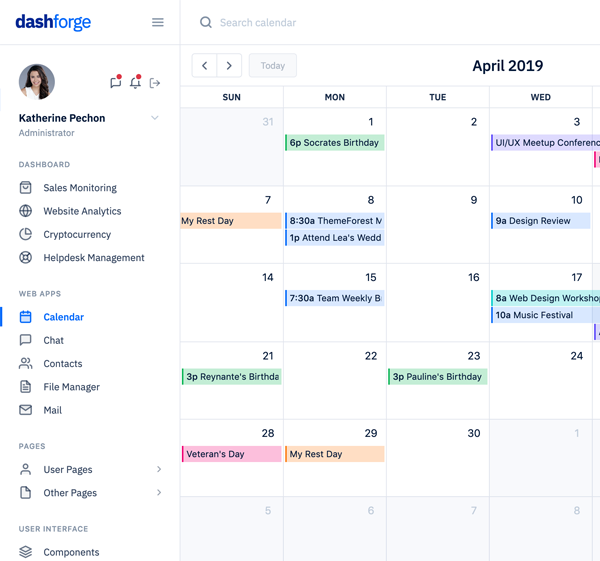
Task: Expand User Pages submenu
Action: 159,469
